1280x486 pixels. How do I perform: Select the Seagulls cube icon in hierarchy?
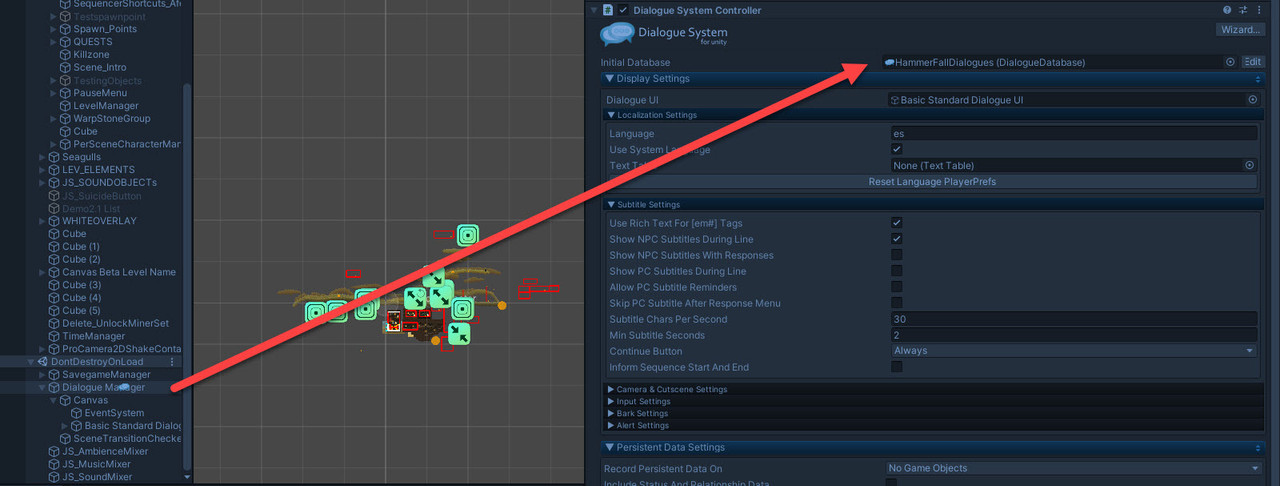55,157
